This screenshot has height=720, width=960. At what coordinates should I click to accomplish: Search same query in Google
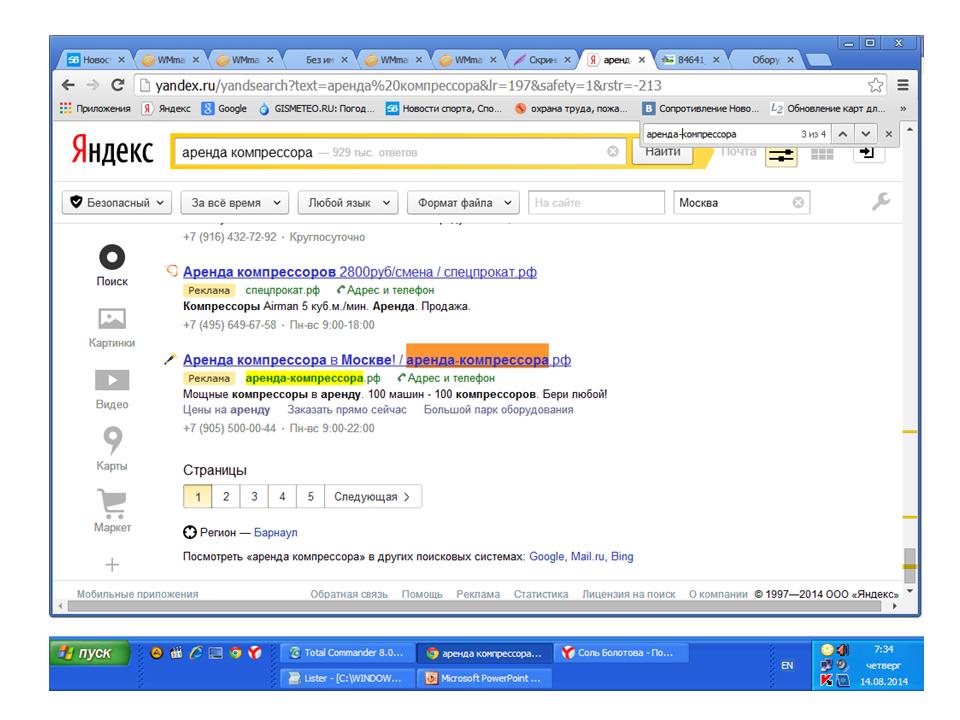coord(547,557)
